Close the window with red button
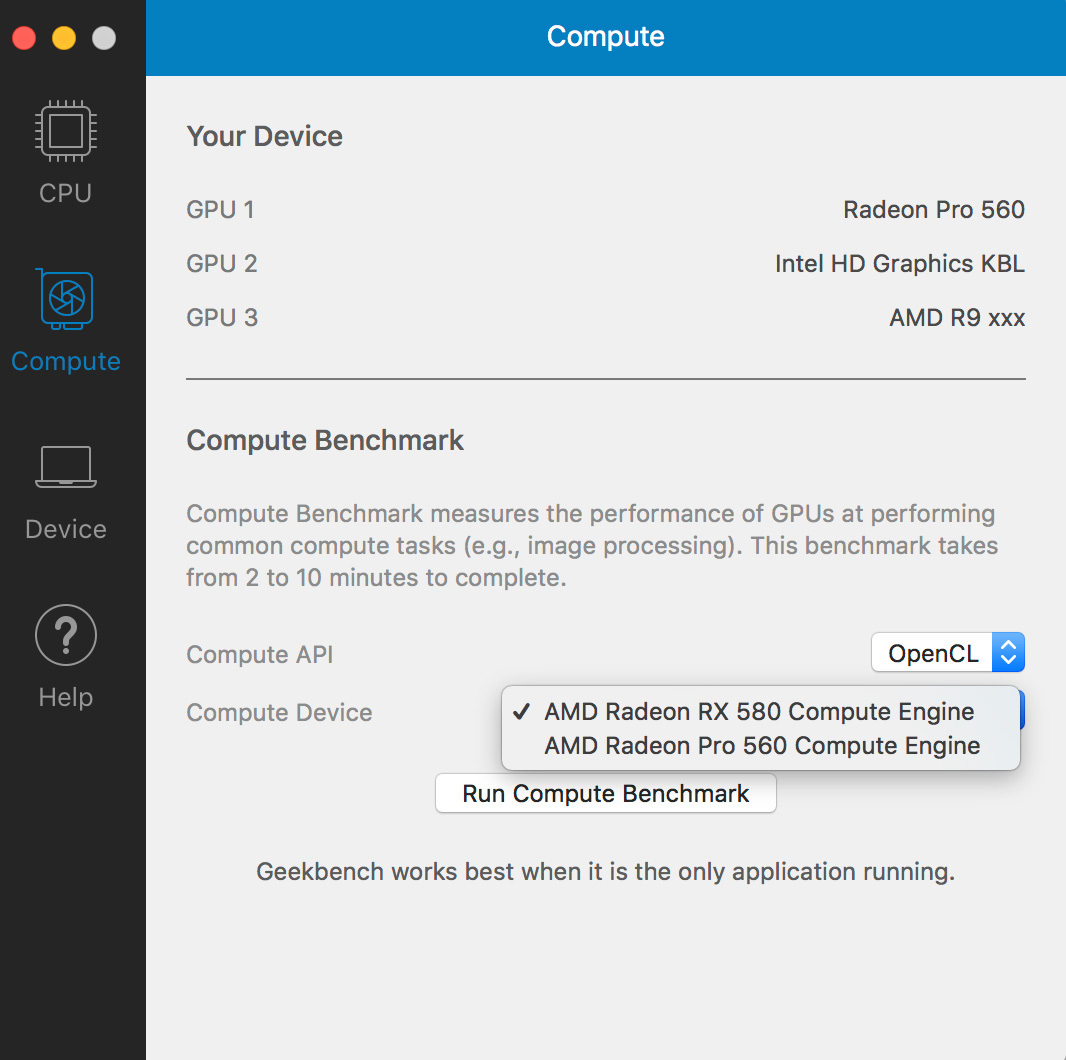Screen dimensions: 1066x1060 pos(24,37)
